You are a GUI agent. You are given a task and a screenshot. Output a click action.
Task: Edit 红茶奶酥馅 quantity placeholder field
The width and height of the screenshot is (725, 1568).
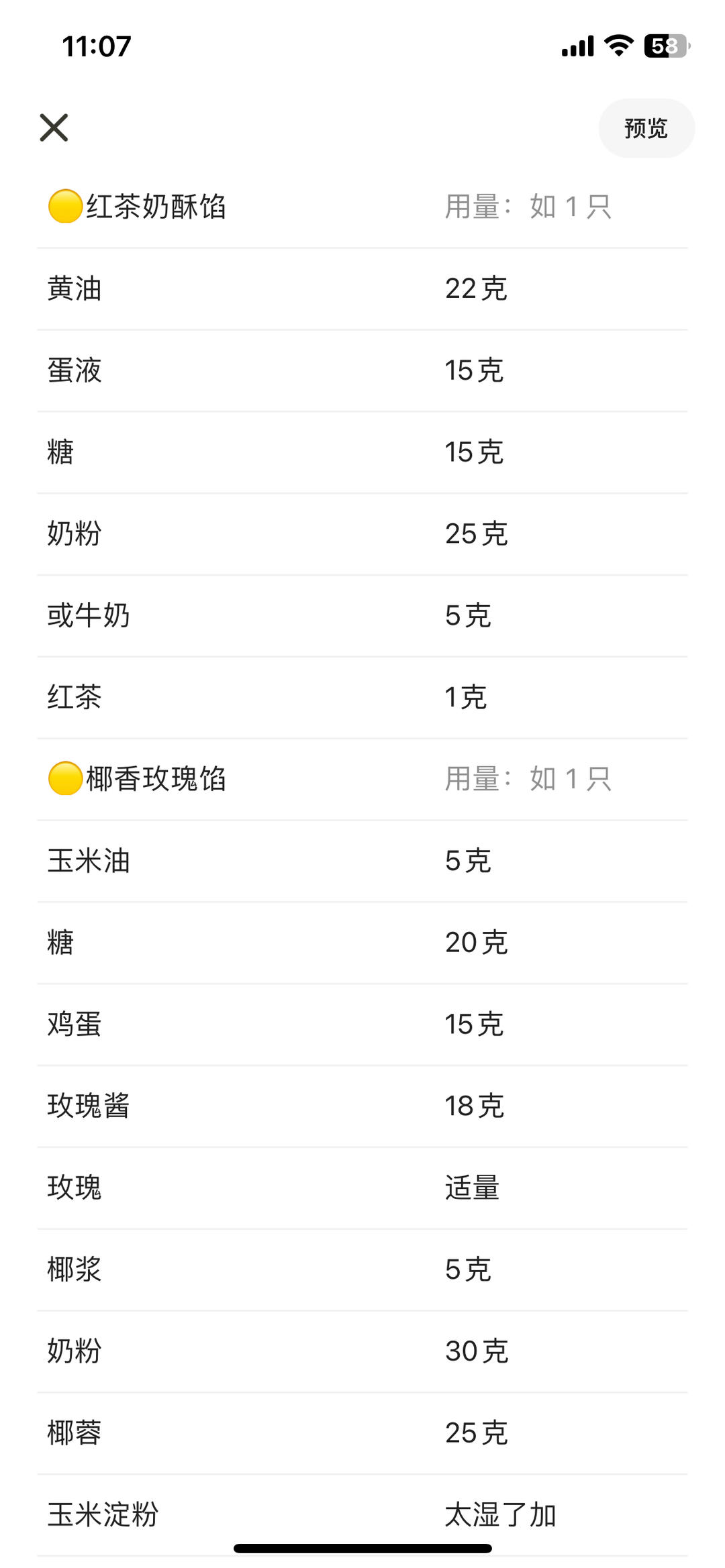(x=528, y=206)
